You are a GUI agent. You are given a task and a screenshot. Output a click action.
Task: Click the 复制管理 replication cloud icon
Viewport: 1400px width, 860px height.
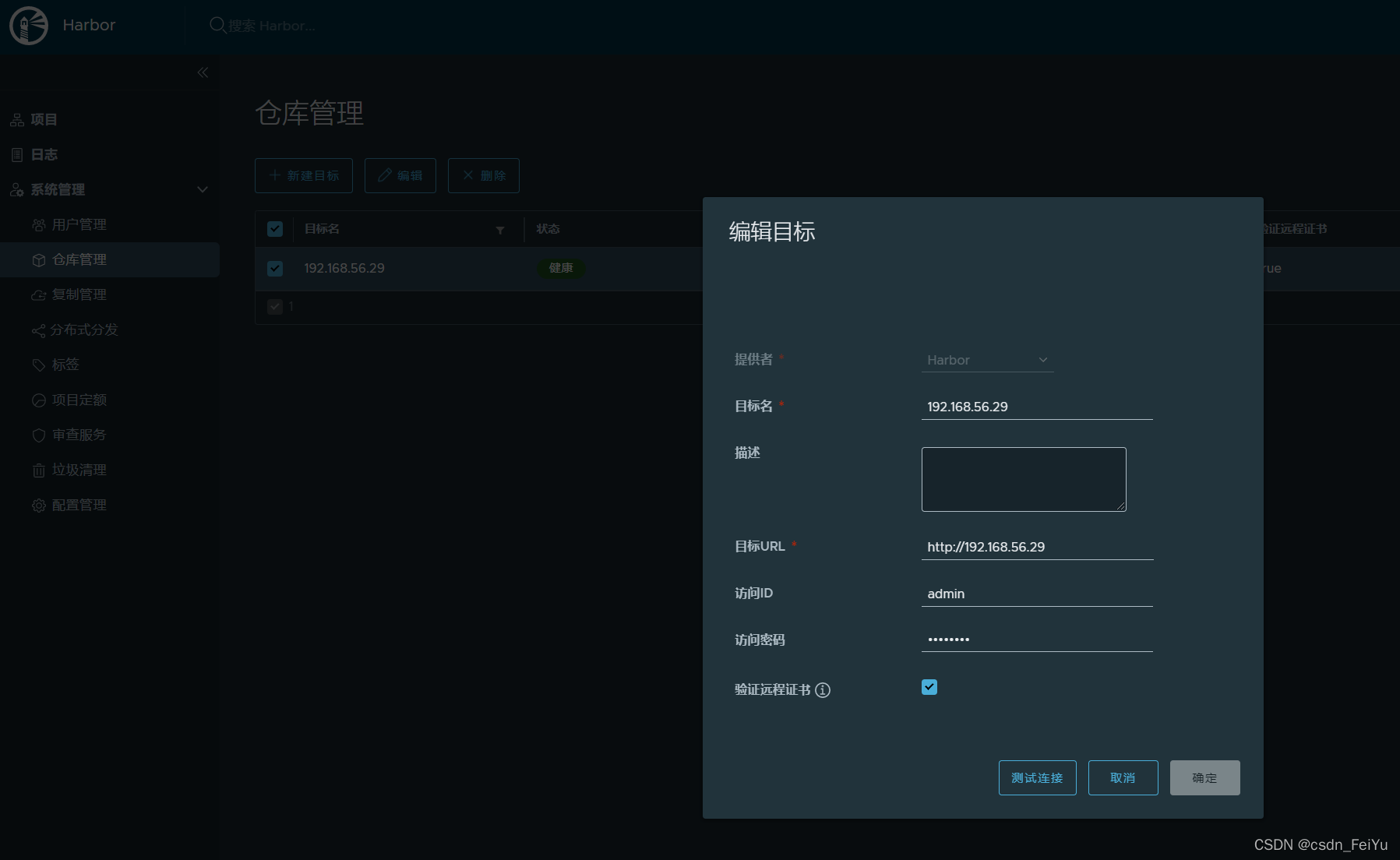pyautogui.click(x=39, y=295)
